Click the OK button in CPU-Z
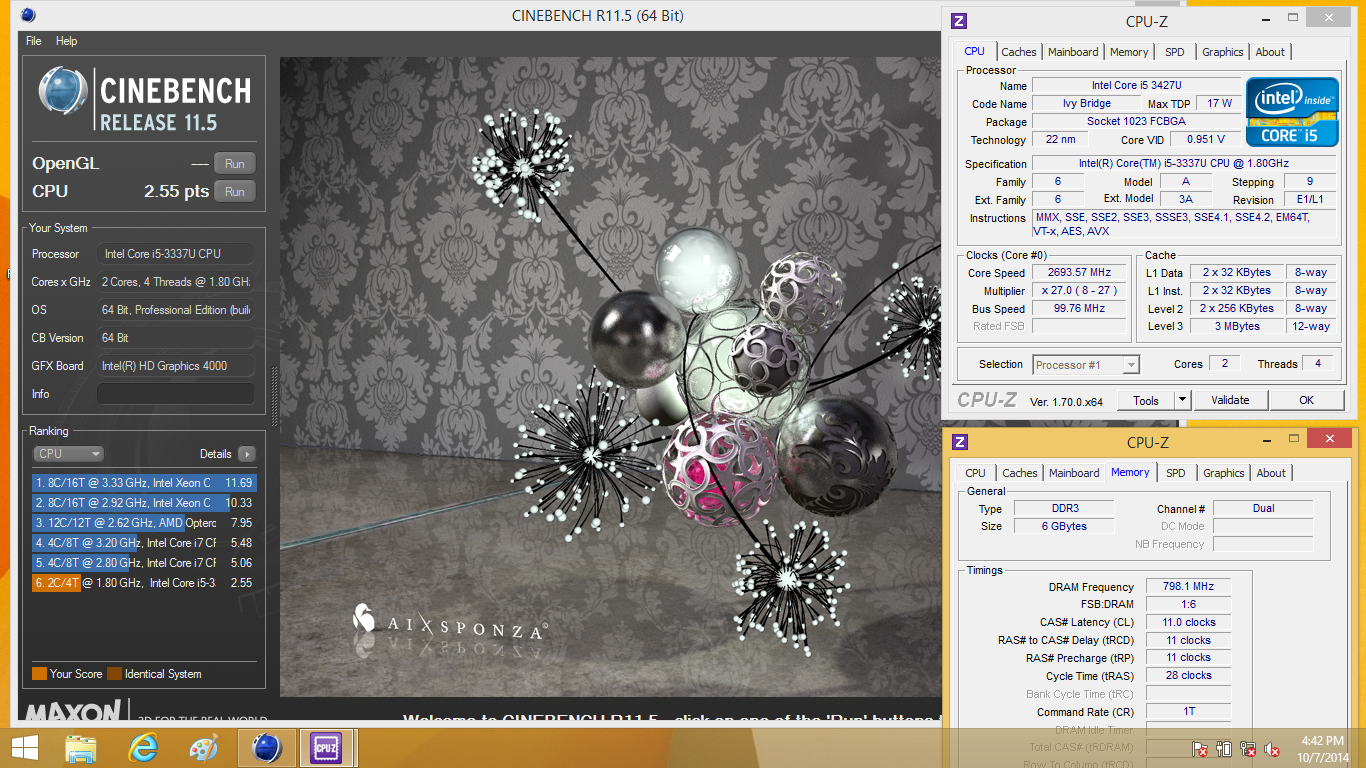The height and width of the screenshot is (768, 1366). [1306, 400]
